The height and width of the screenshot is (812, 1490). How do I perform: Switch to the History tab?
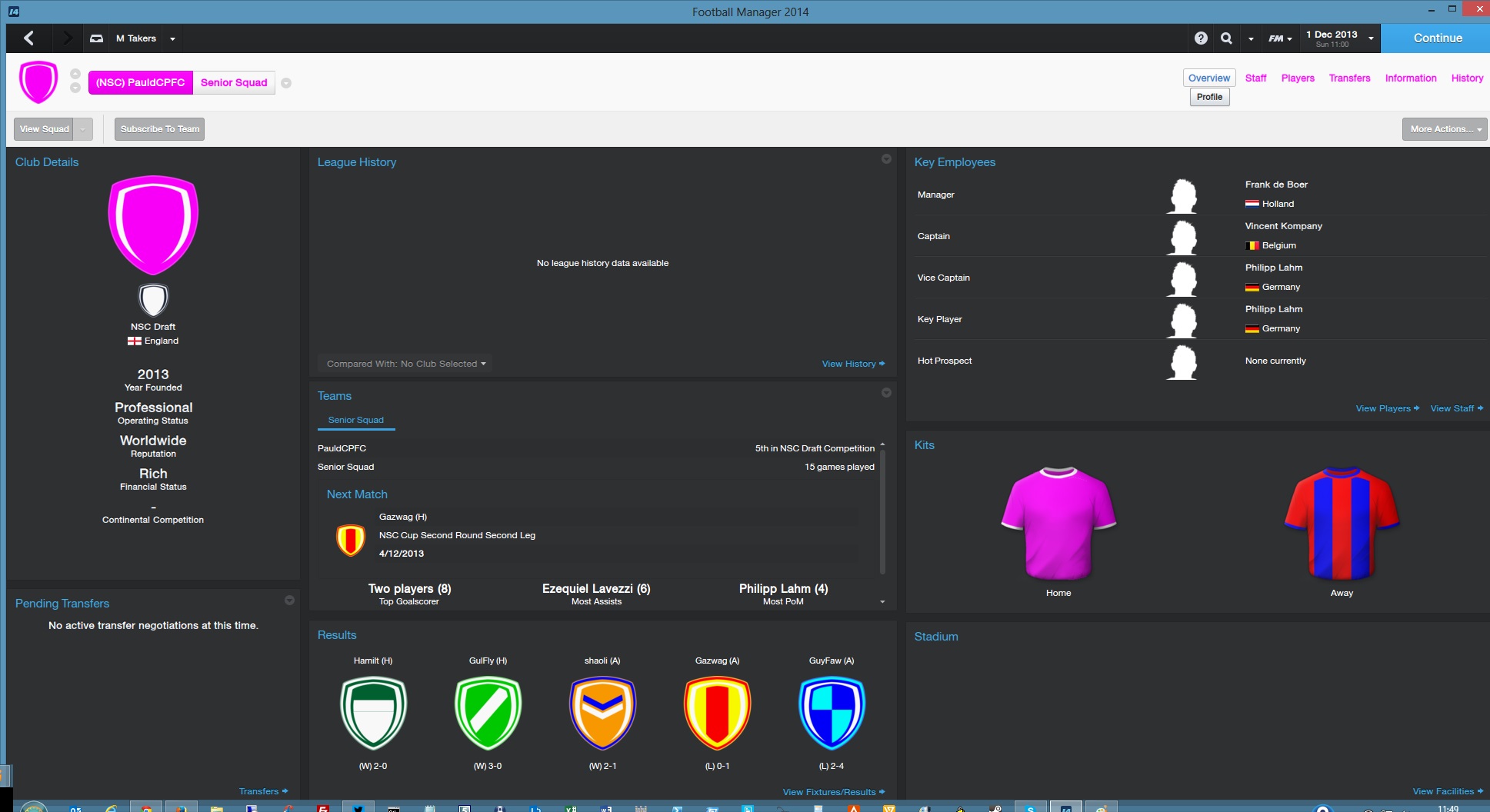coord(1467,78)
